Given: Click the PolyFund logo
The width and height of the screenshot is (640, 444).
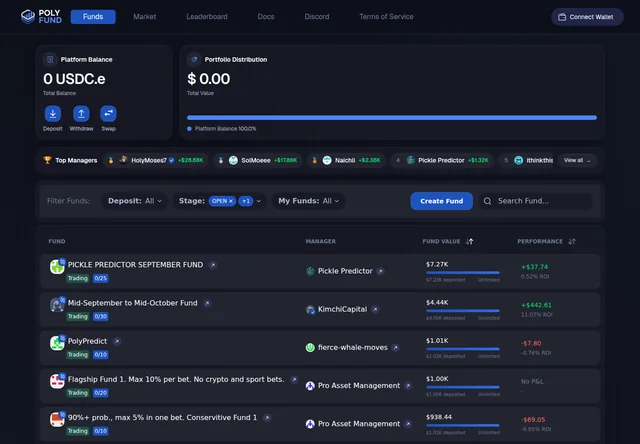Looking at the screenshot, I should click(x=41, y=16).
